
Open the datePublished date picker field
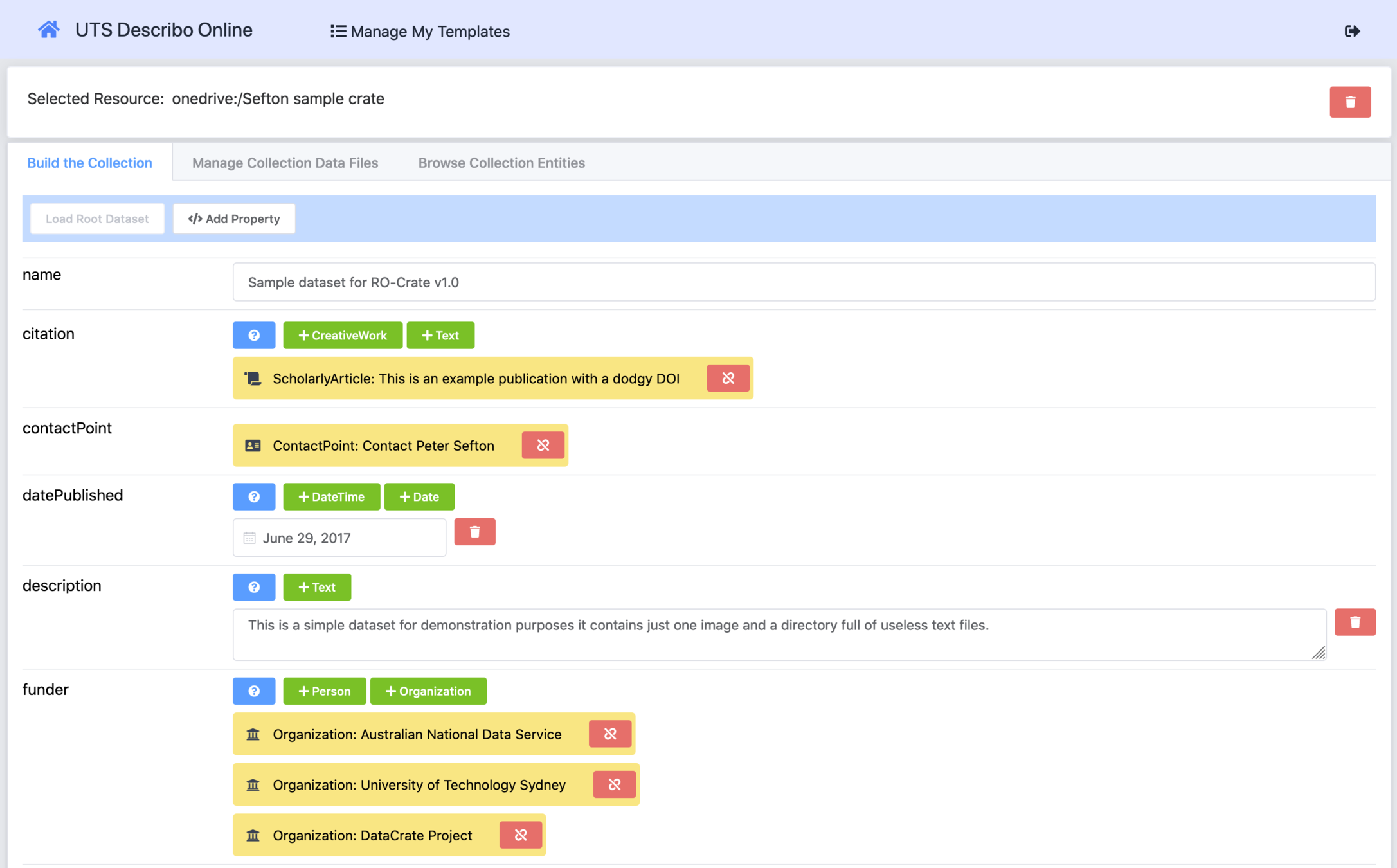pyautogui.click(x=339, y=538)
